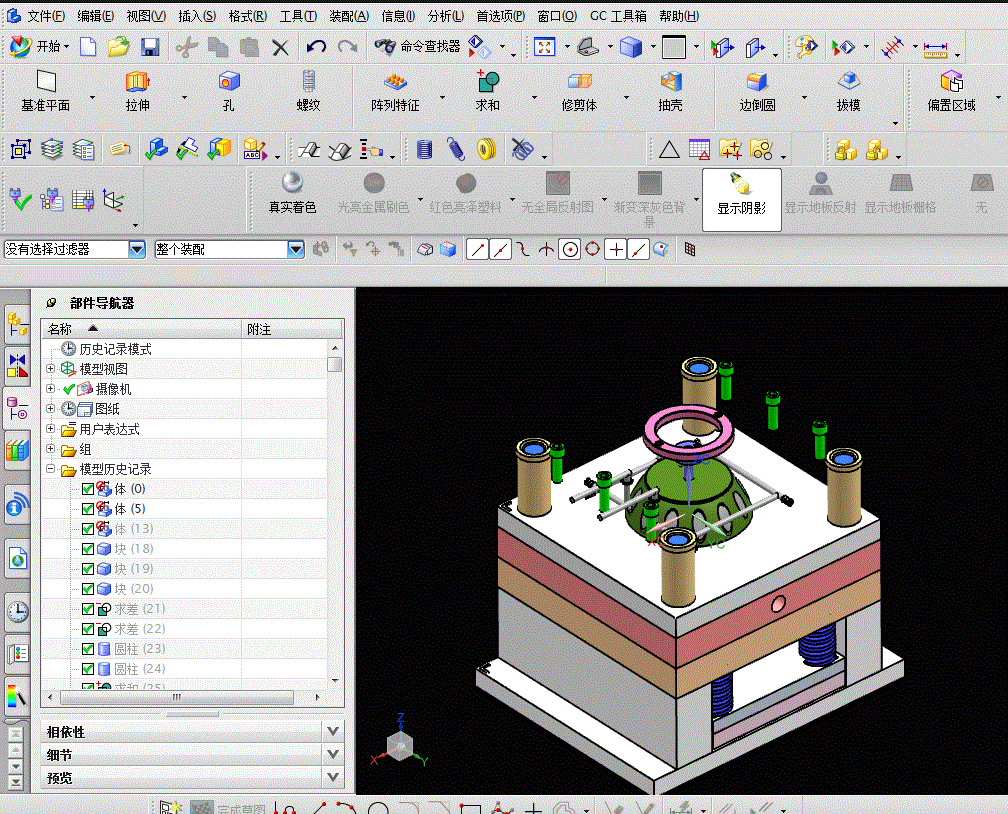
Task: Select the Thread (螺纹) tool
Action: click(x=309, y=91)
